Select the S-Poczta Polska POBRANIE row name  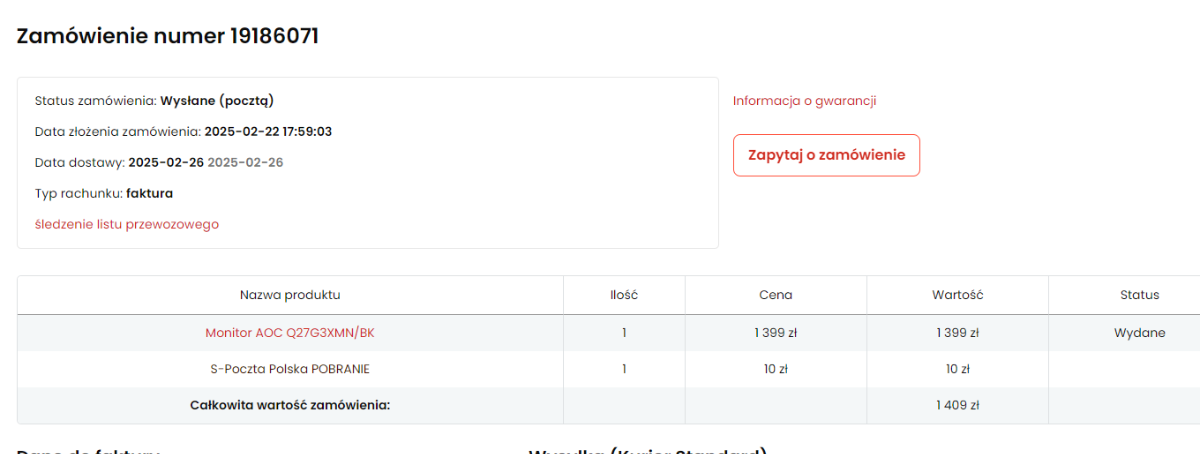point(290,369)
